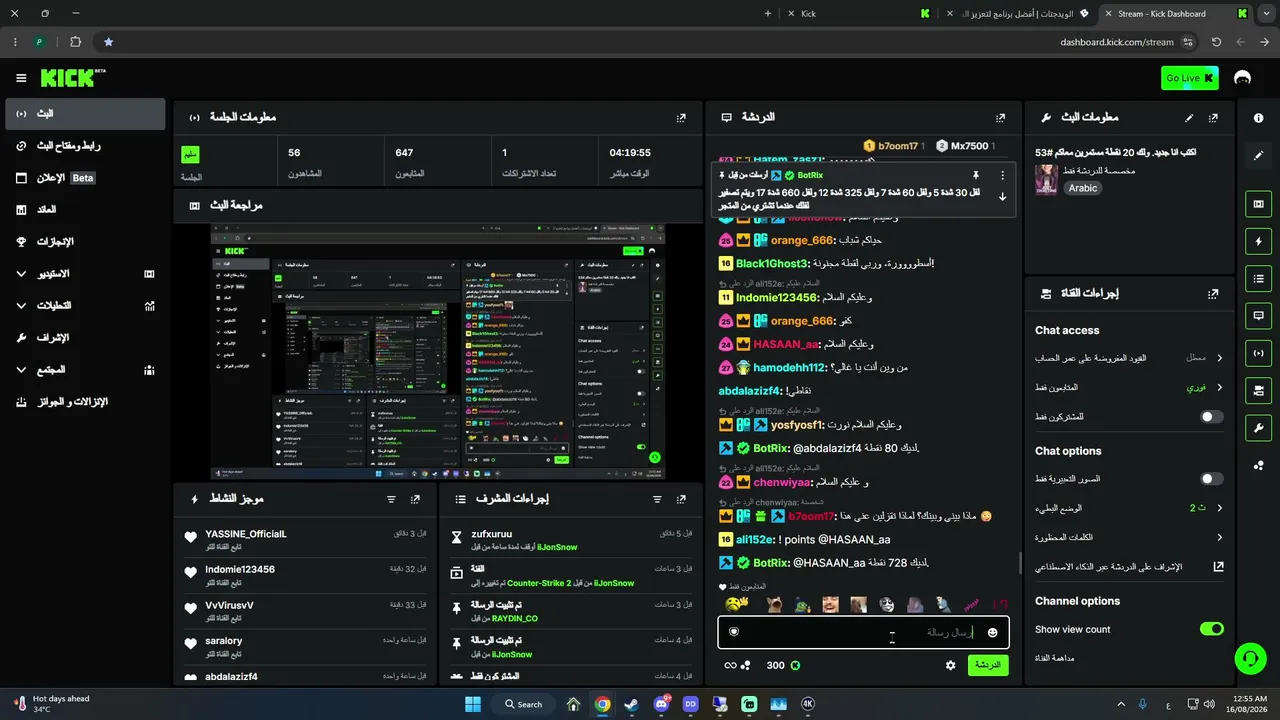1280x720 pixels.
Task: Disable Show view count switch
Action: coord(1211,629)
